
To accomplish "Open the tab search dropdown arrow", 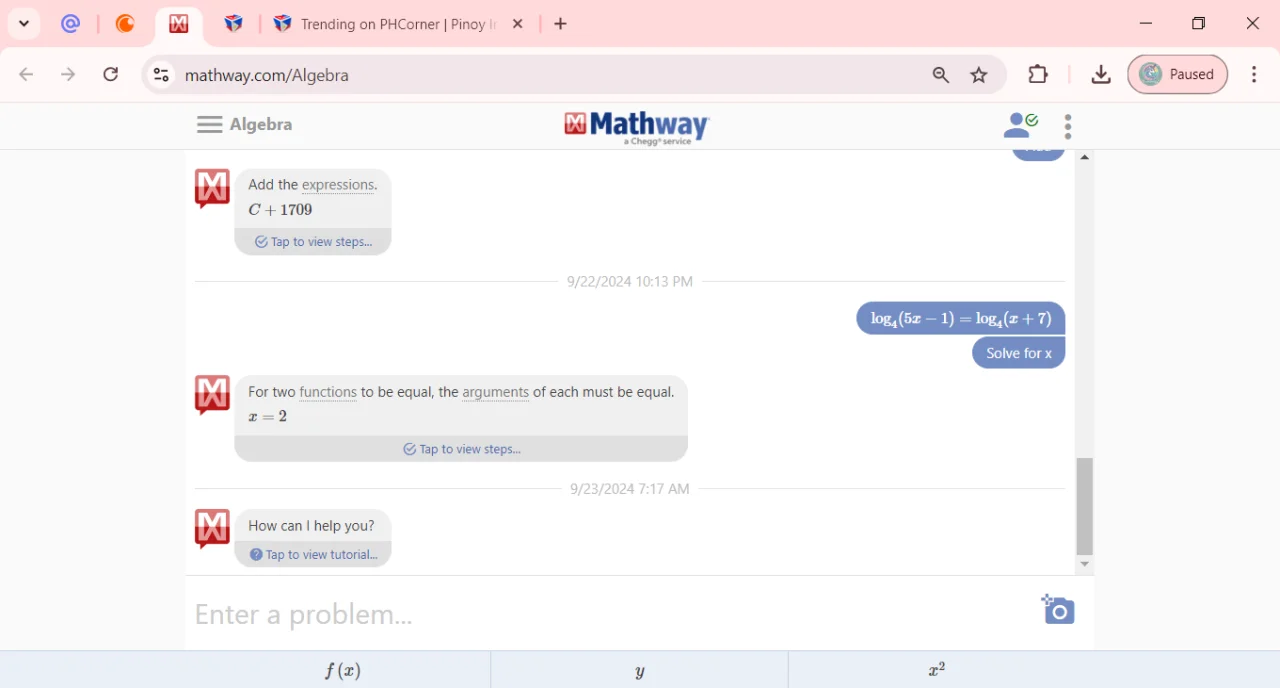I will point(24,24).
